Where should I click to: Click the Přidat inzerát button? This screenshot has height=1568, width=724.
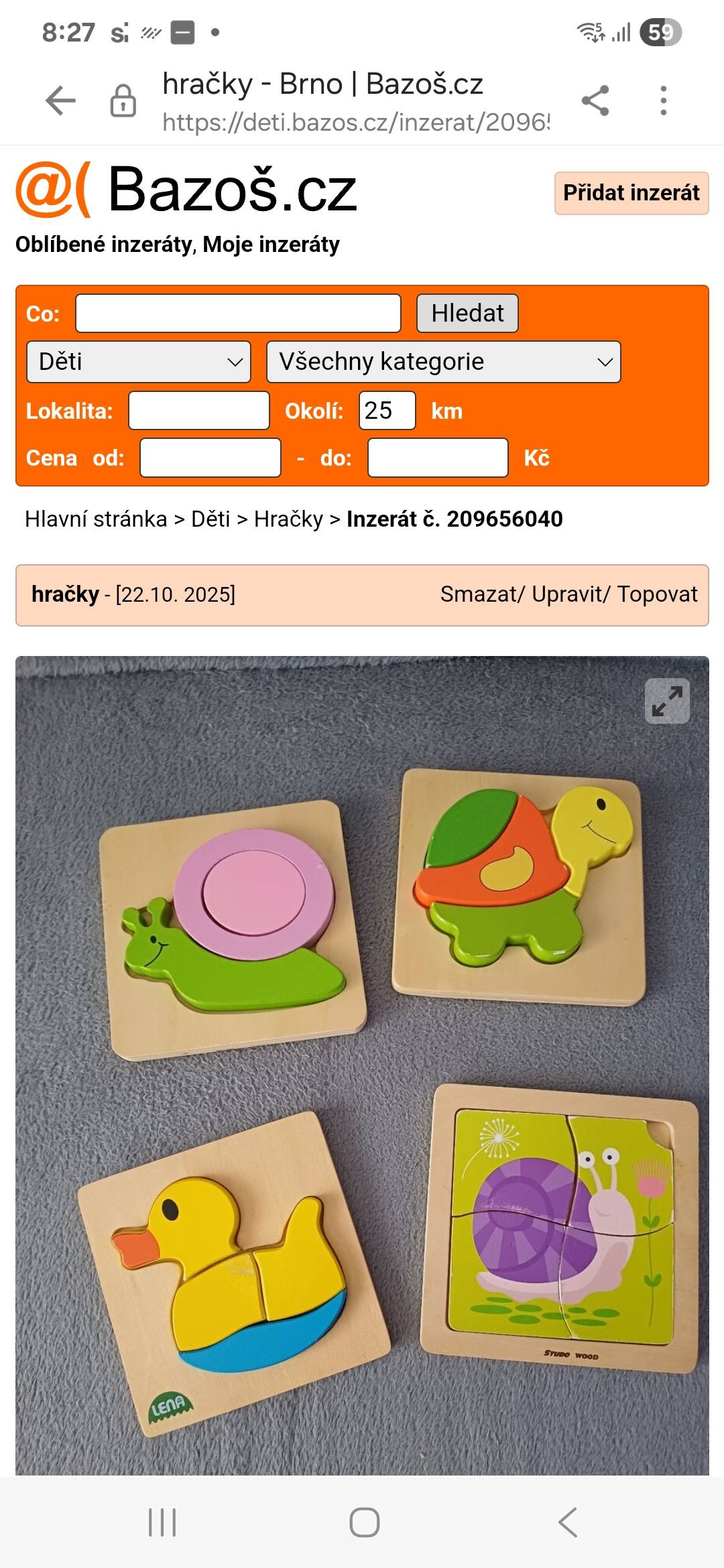[x=631, y=193]
